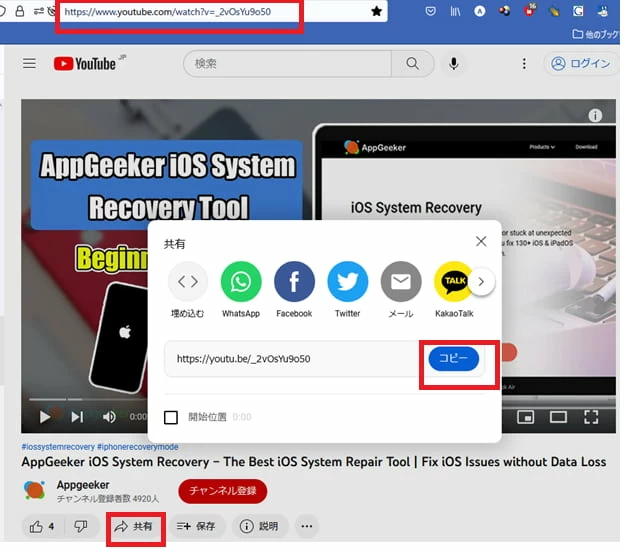Click the コピー copy button
This screenshot has height=551, width=624.
(453, 359)
